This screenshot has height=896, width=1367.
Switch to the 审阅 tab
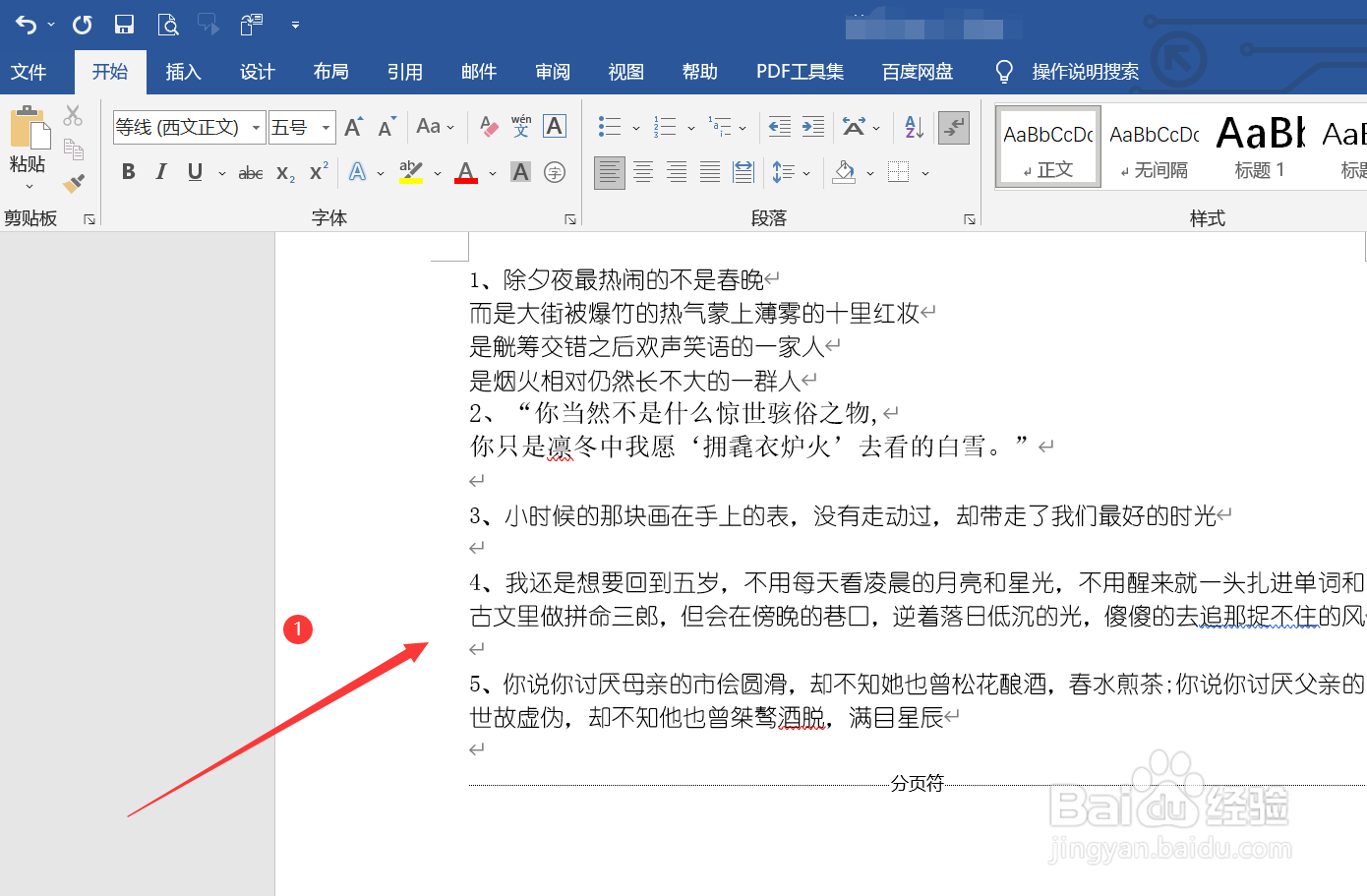click(552, 72)
